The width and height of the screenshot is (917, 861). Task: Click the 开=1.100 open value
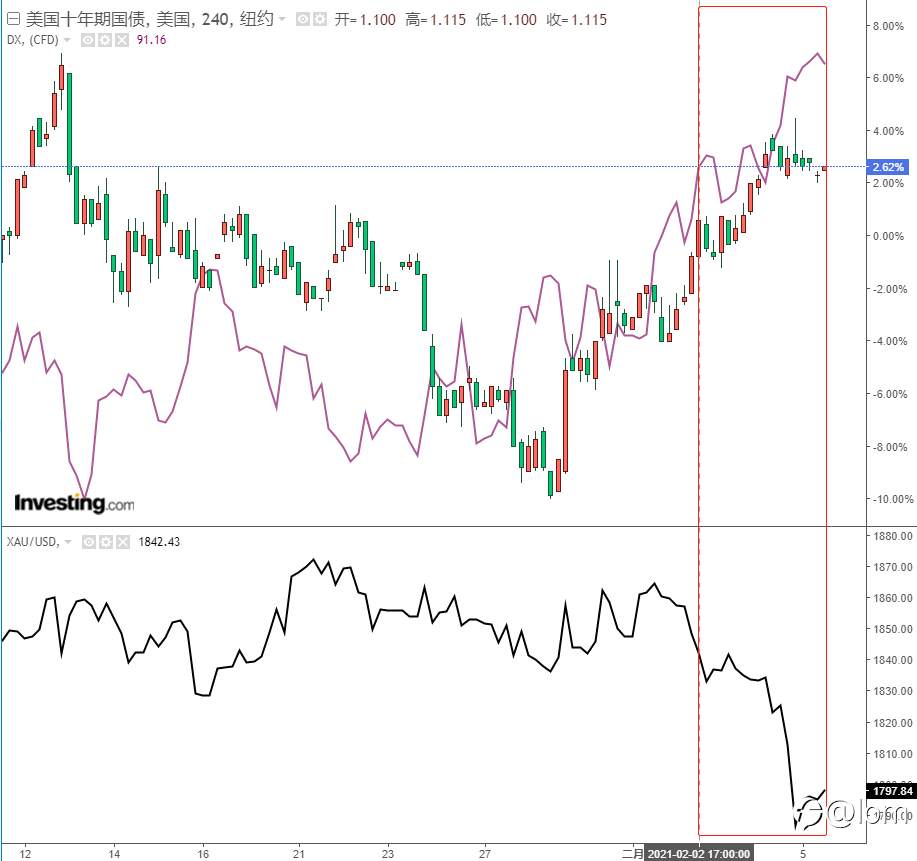click(x=365, y=20)
